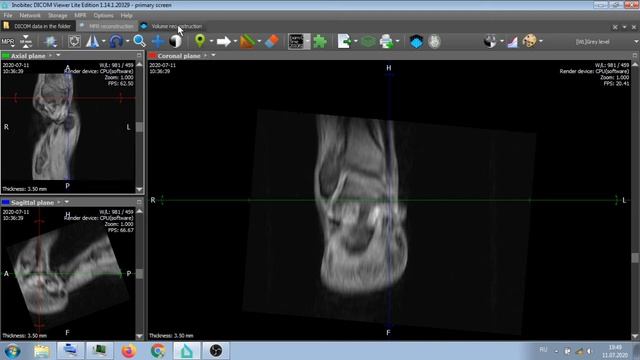Open the Windows Start button

pos(12,351)
